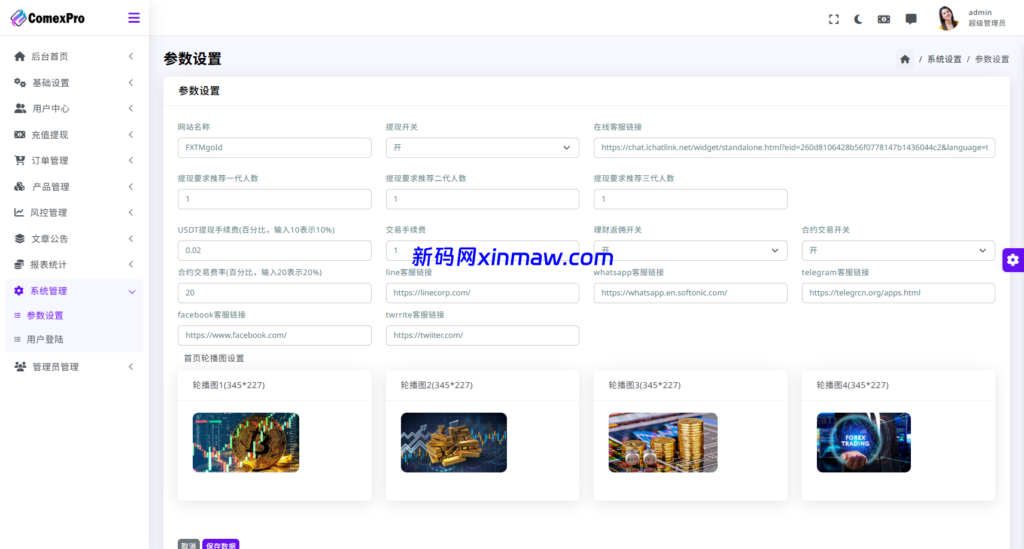
Task: Click the 取消 cancel button
Action: [189, 544]
